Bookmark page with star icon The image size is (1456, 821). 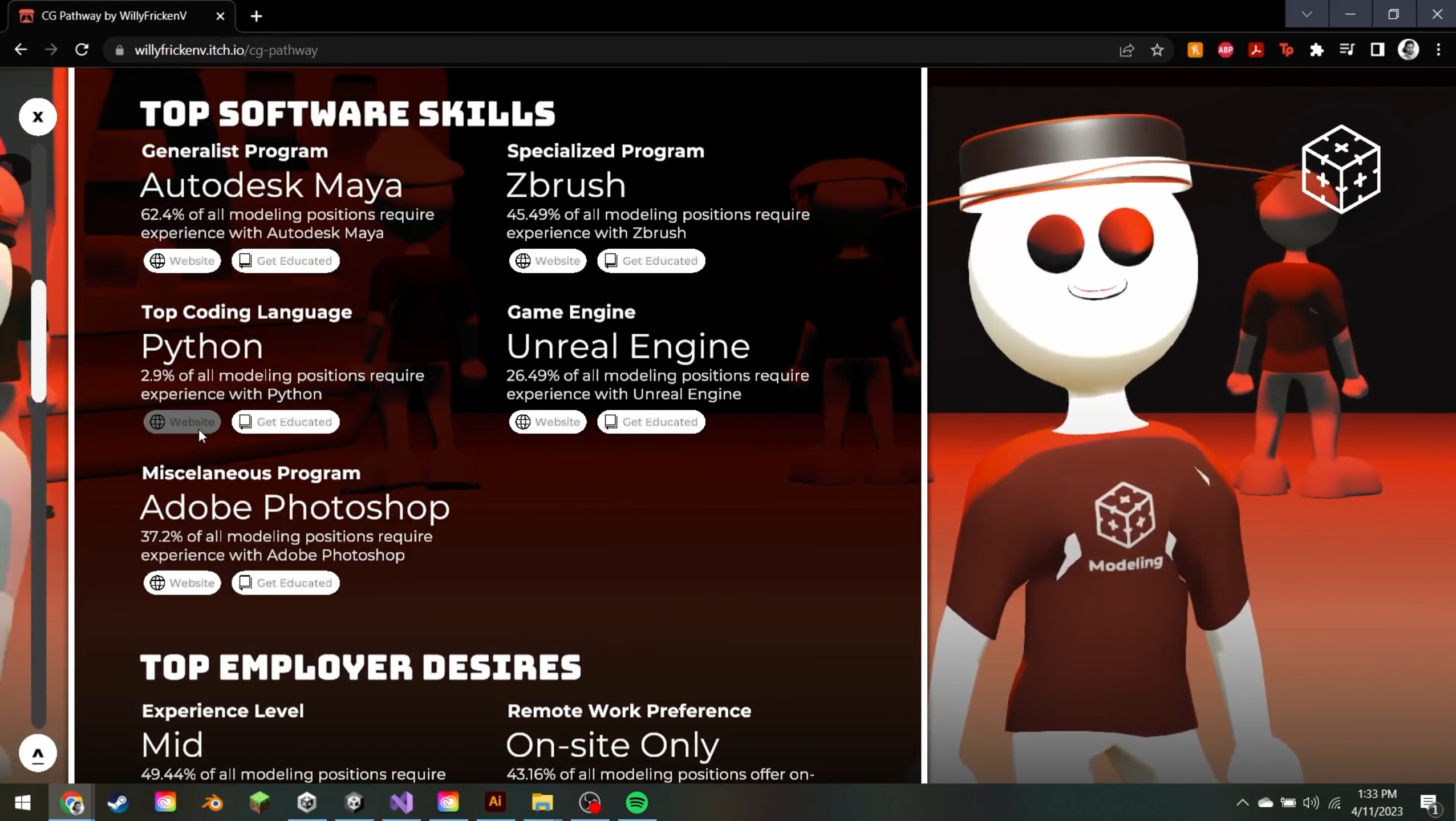point(1157,50)
